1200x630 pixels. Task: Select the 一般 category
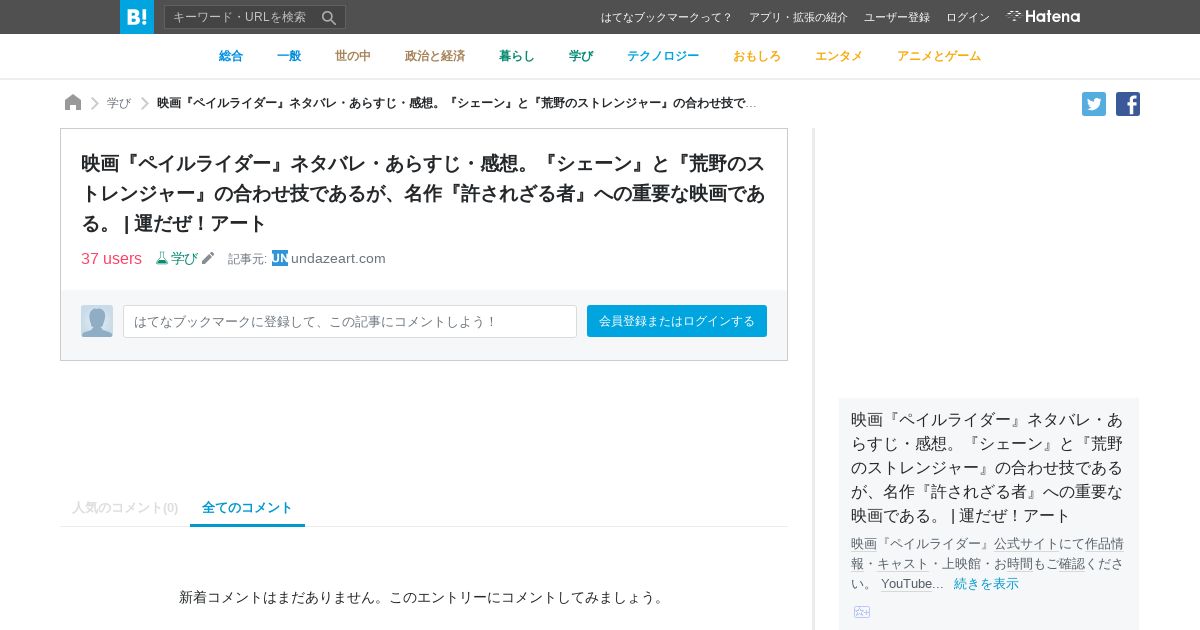pos(289,56)
